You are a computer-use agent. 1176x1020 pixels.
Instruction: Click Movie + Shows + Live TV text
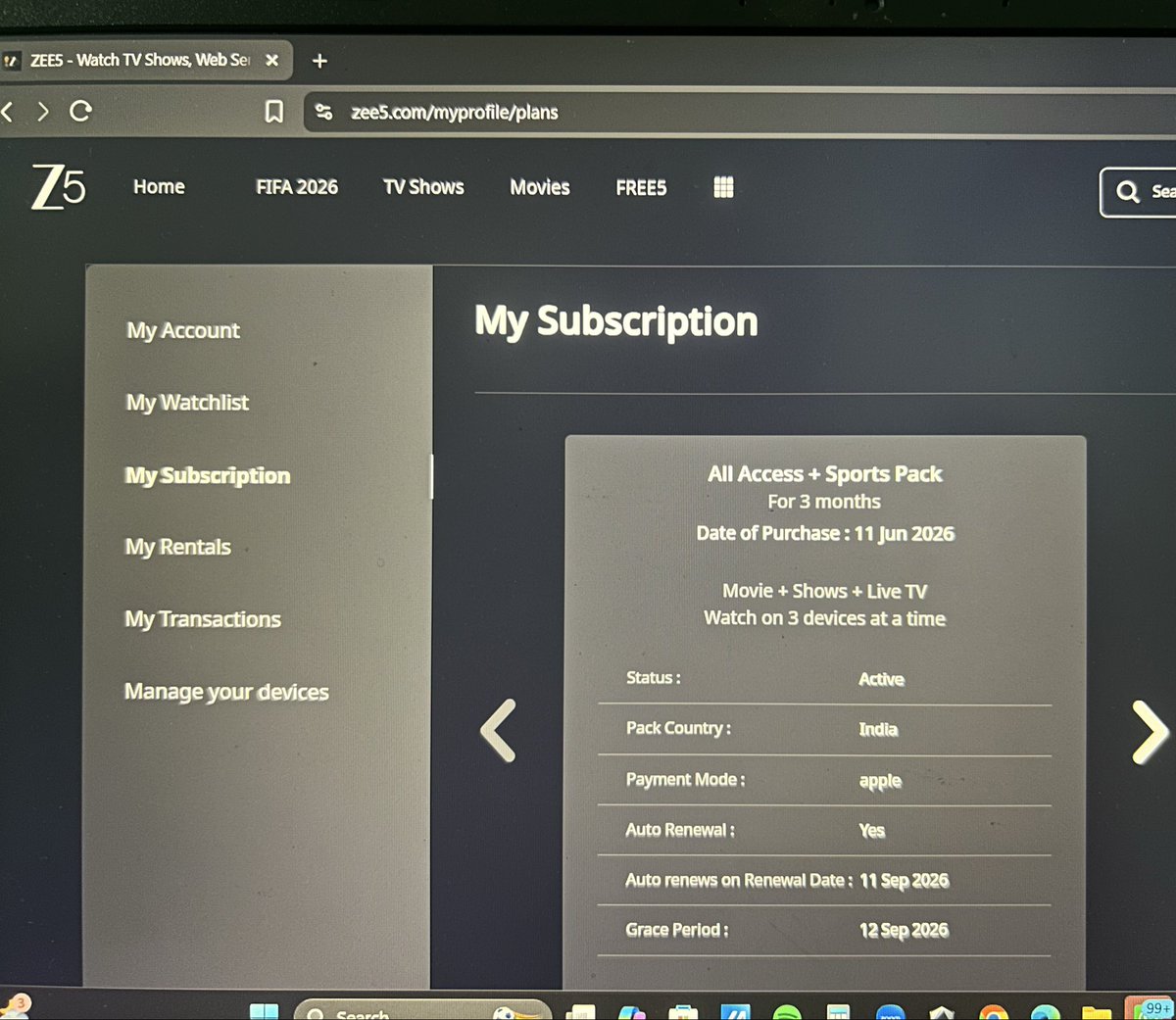(x=824, y=592)
